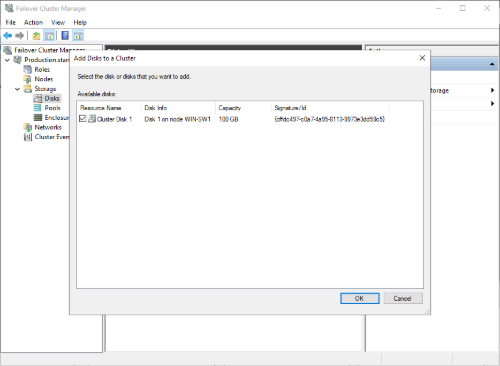The width and height of the screenshot is (500, 366).
Task: Click the "Disk 1 on node WIN-SW1" cell
Action: tap(177, 119)
